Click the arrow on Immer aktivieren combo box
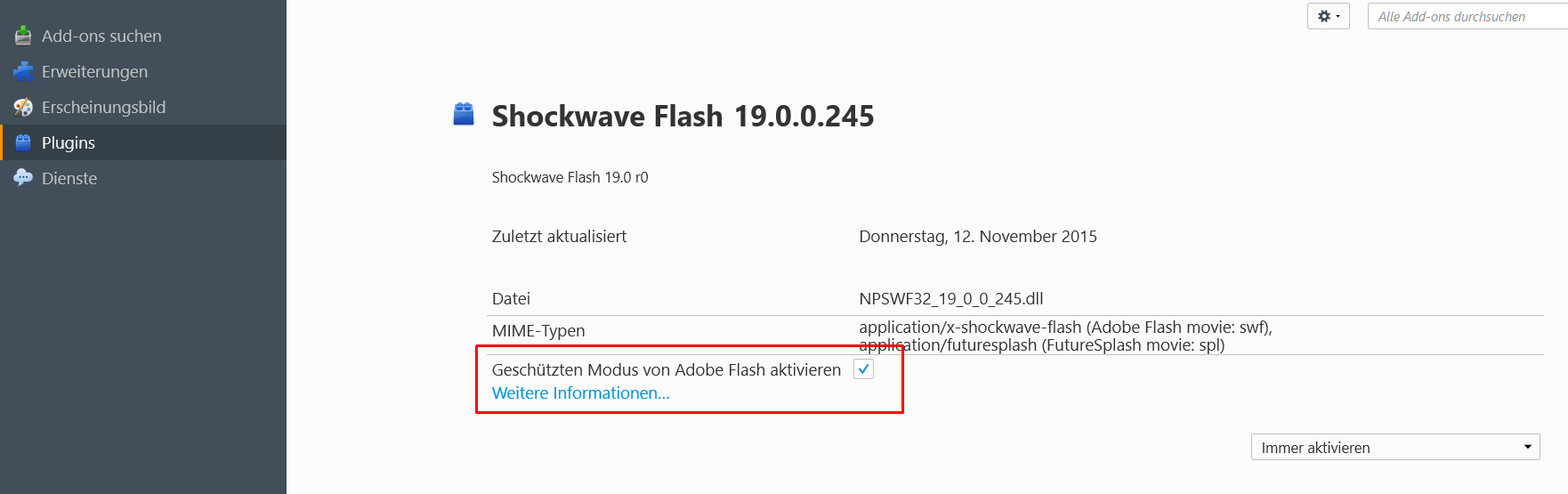The width and height of the screenshot is (1568, 494). pos(1527,447)
